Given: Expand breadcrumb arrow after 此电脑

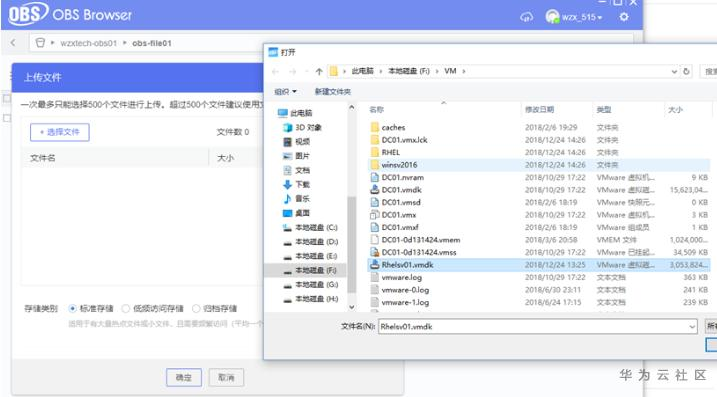Looking at the screenshot, I should [x=380, y=71].
